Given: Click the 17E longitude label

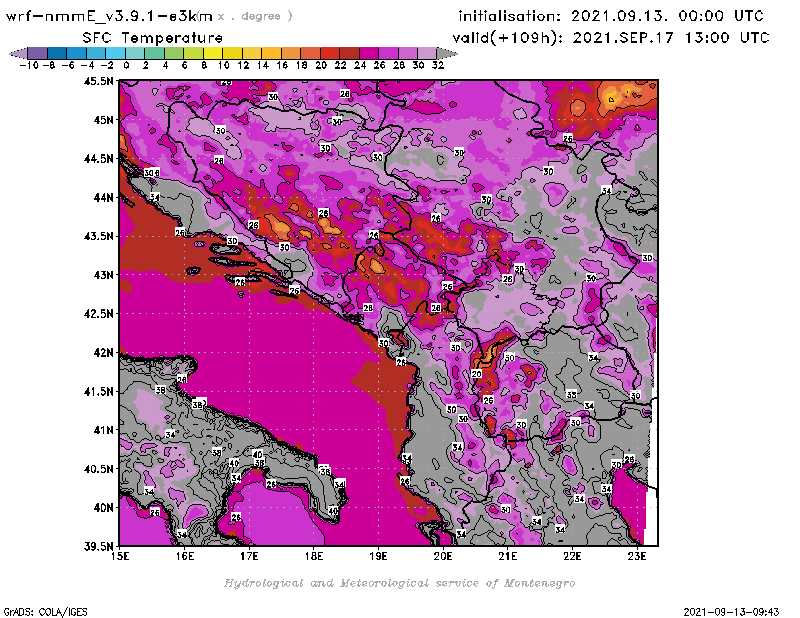Looking at the screenshot, I should (x=249, y=556).
